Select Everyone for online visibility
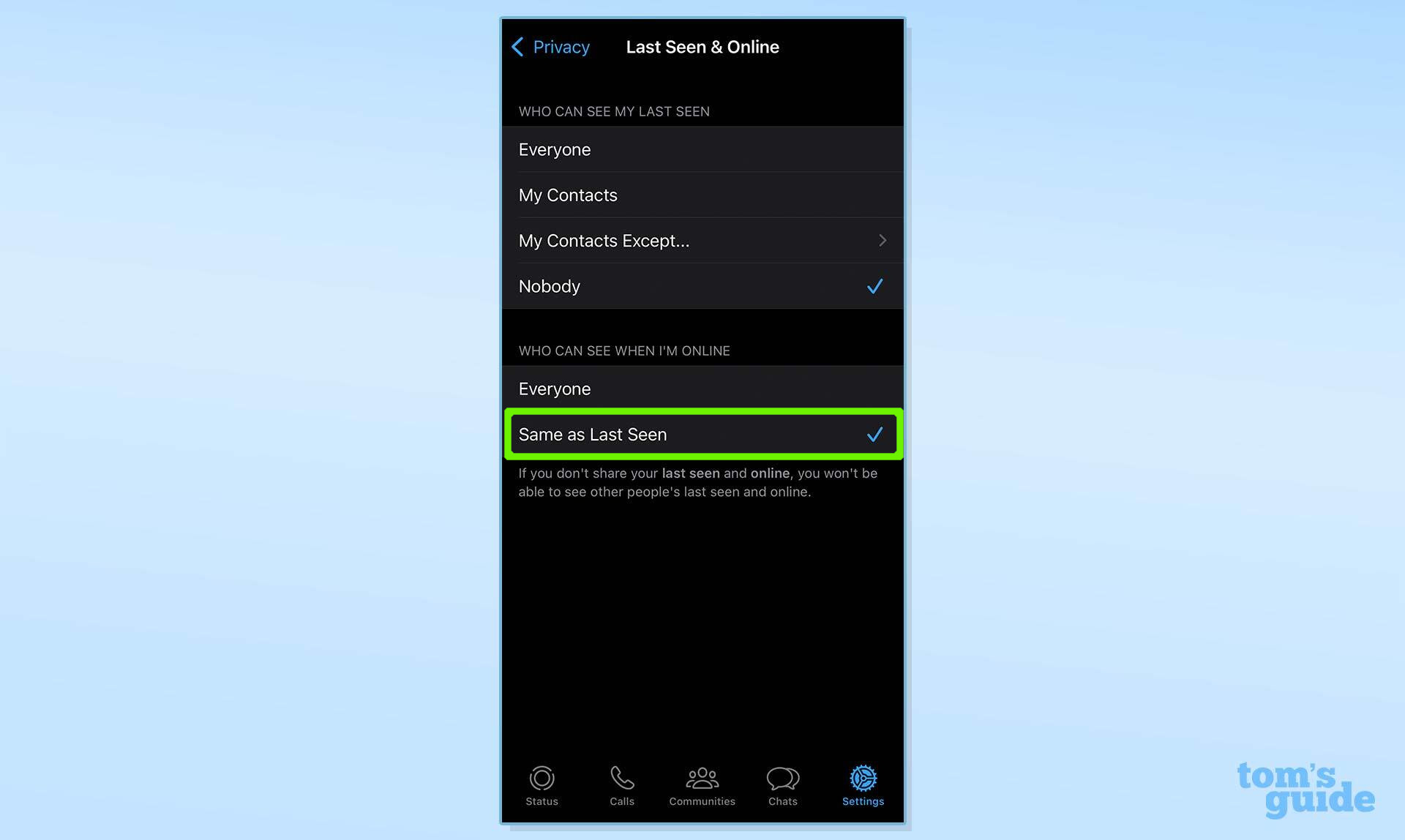The height and width of the screenshot is (840, 1405). pos(703,388)
